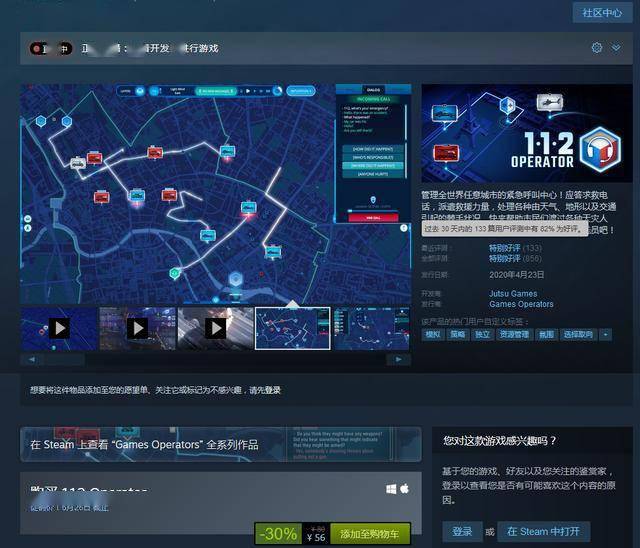The width and height of the screenshot is (640, 548).
Task: Click thumbnail strip scrollbar handle
Action: click(64, 359)
